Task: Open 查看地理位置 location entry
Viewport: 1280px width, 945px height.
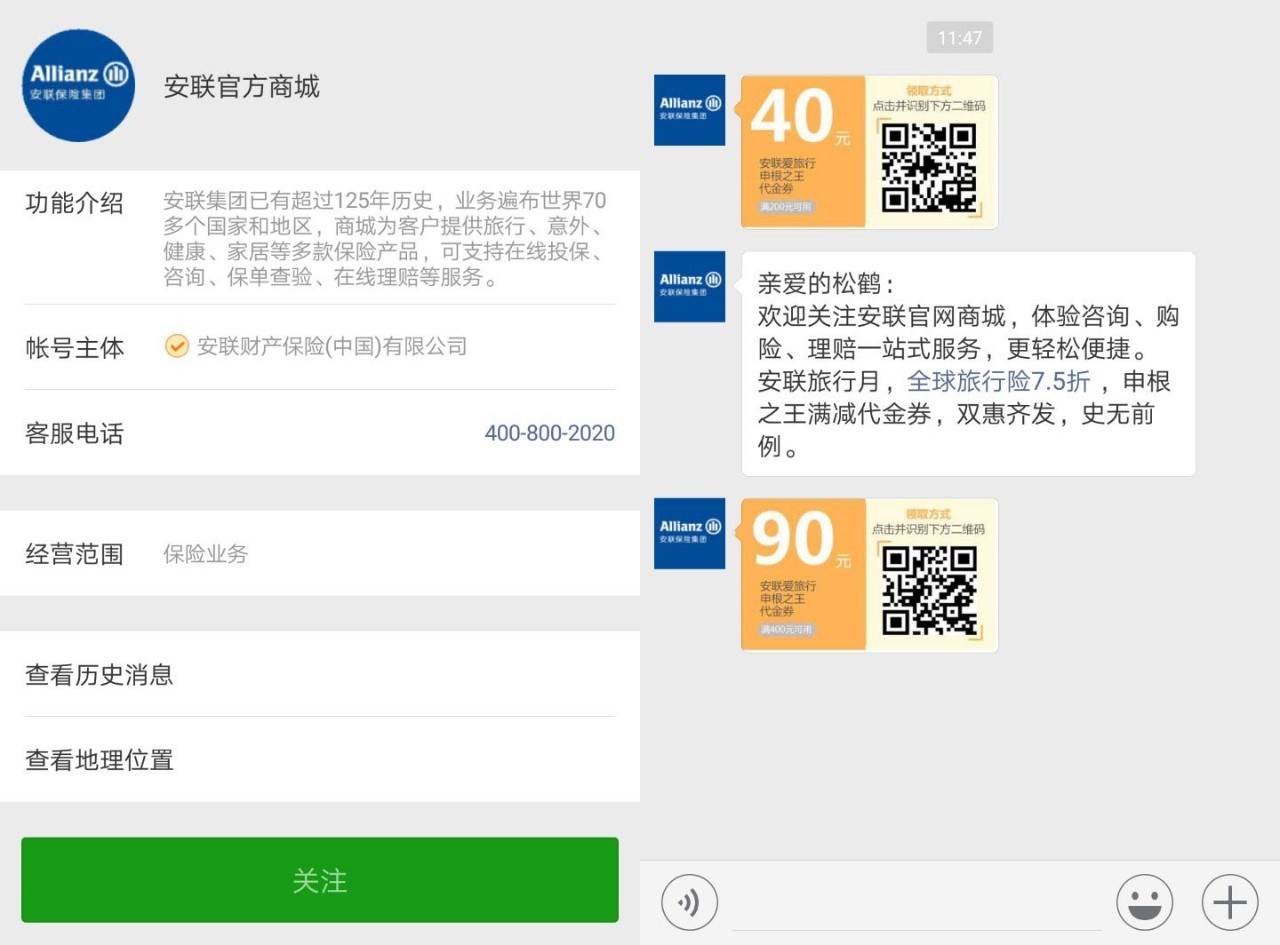Action: tap(320, 759)
